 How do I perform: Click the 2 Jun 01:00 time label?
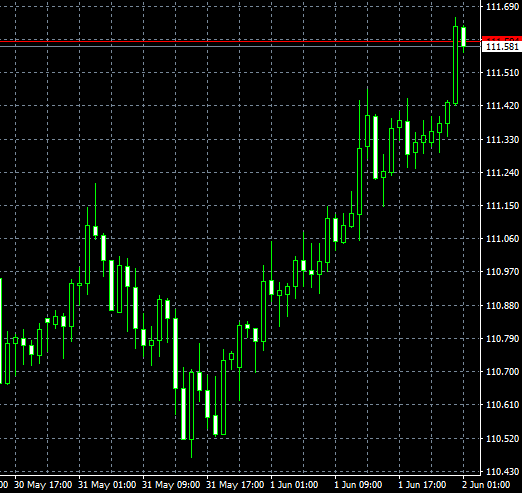[x=486, y=485]
